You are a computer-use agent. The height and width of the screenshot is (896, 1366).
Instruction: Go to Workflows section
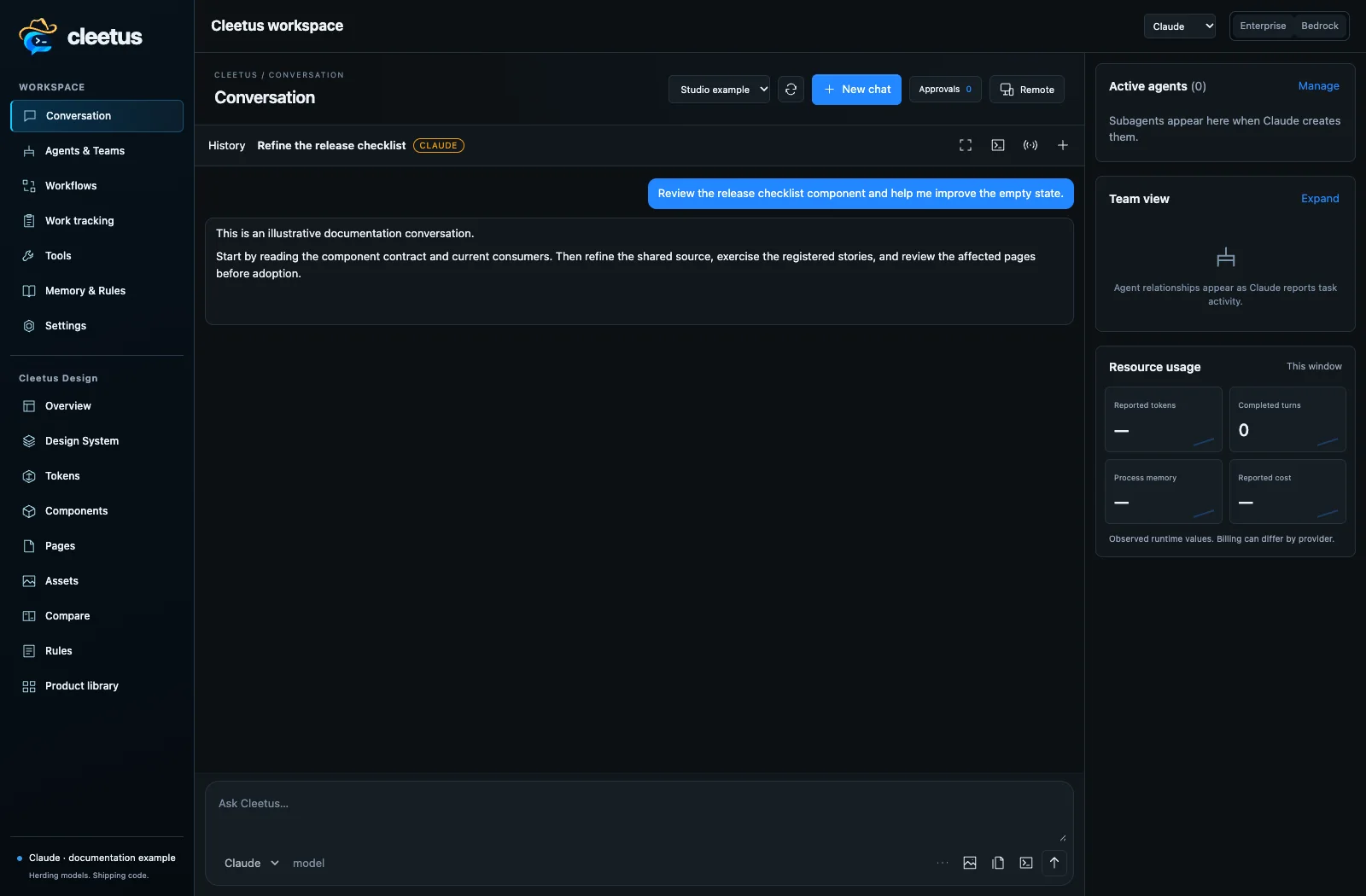96,186
